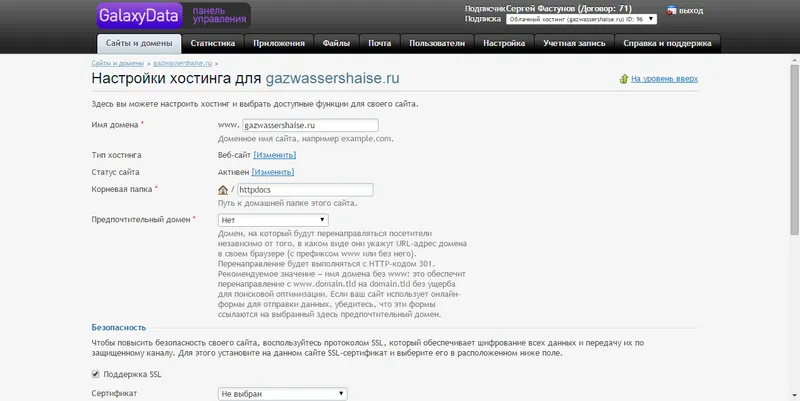
Task: Open the Предпочтительный домен dropdown
Action: pos(273,220)
